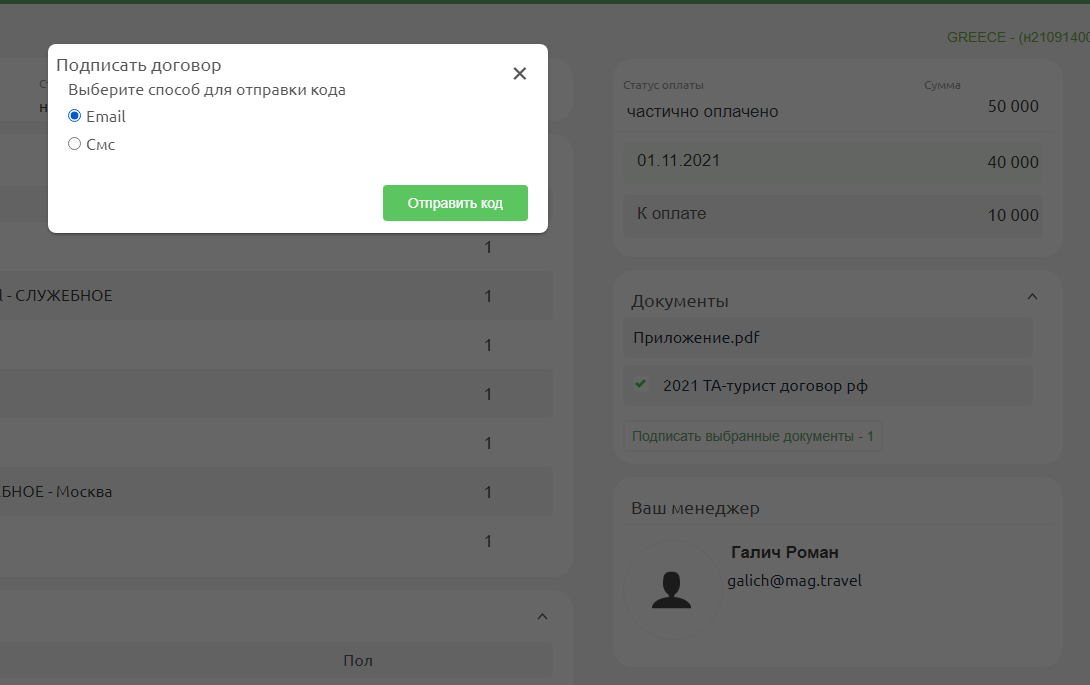This screenshot has height=685, width=1090.
Task: Click the частично оплачено status
Action: [702, 111]
